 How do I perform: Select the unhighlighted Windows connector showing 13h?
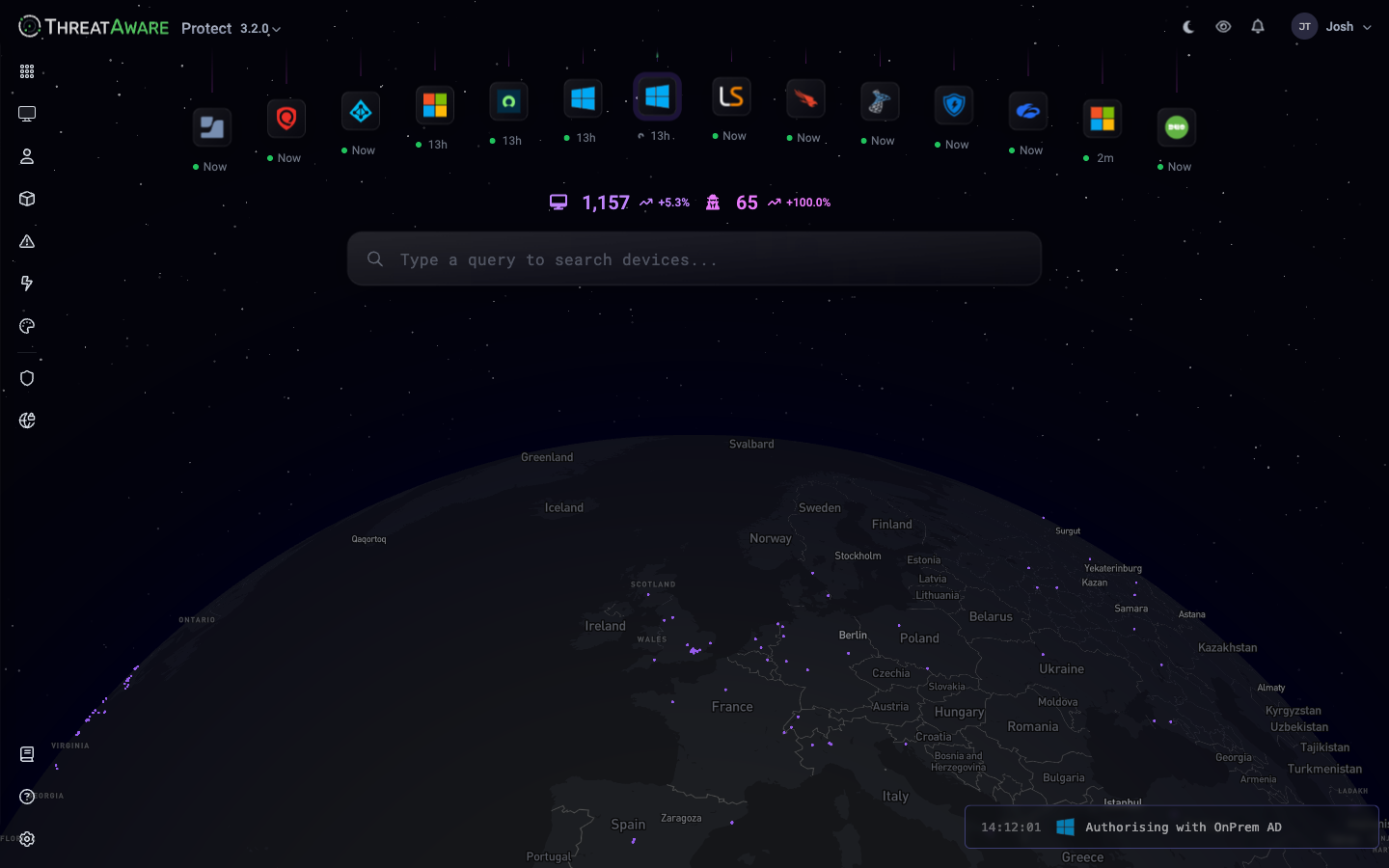pyautogui.click(x=583, y=98)
